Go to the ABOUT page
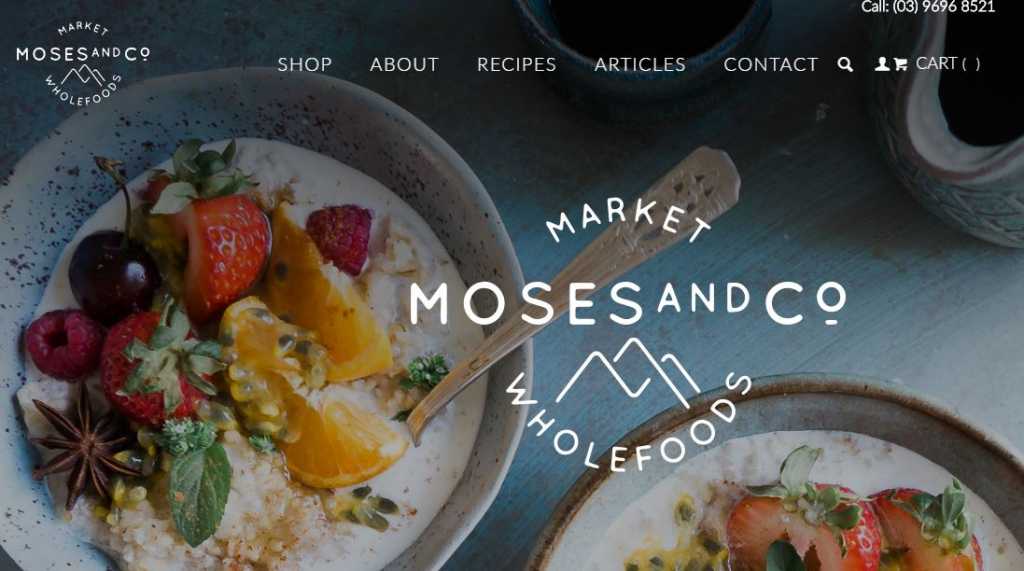The image size is (1024, 571). tap(404, 65)
